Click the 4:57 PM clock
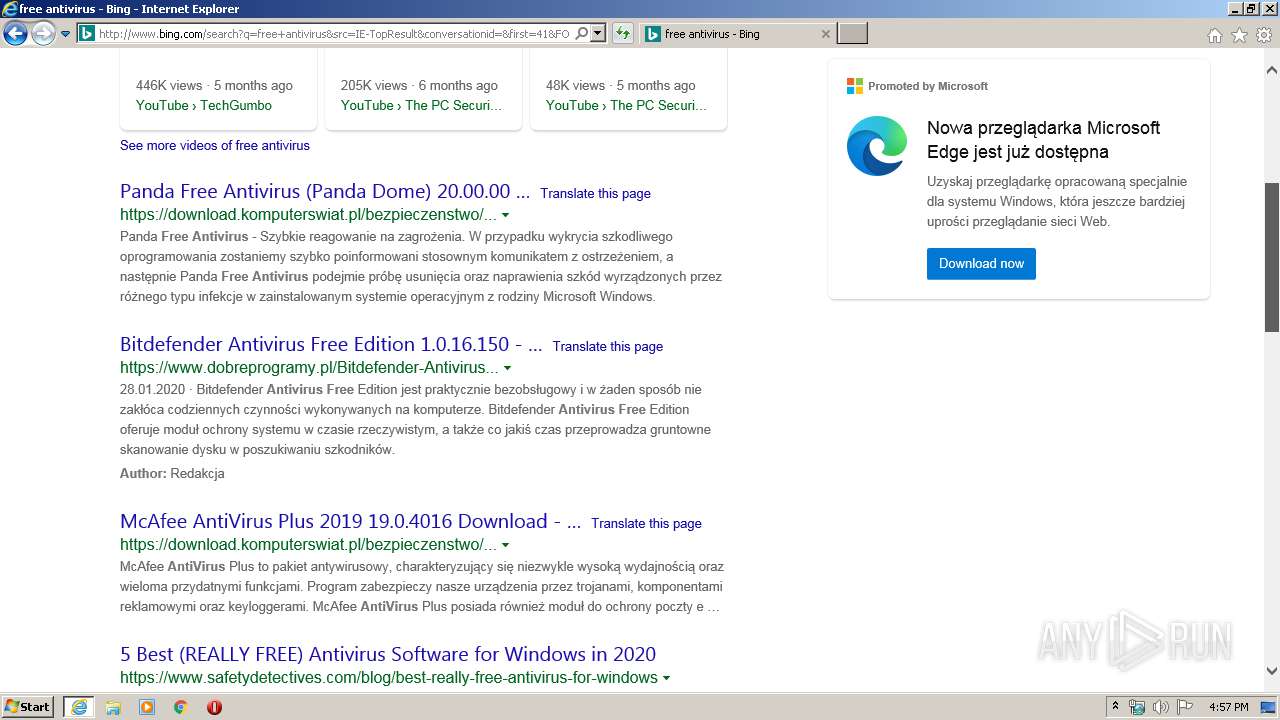Viewport: 1280px width, 720px height. (1229, 707)
